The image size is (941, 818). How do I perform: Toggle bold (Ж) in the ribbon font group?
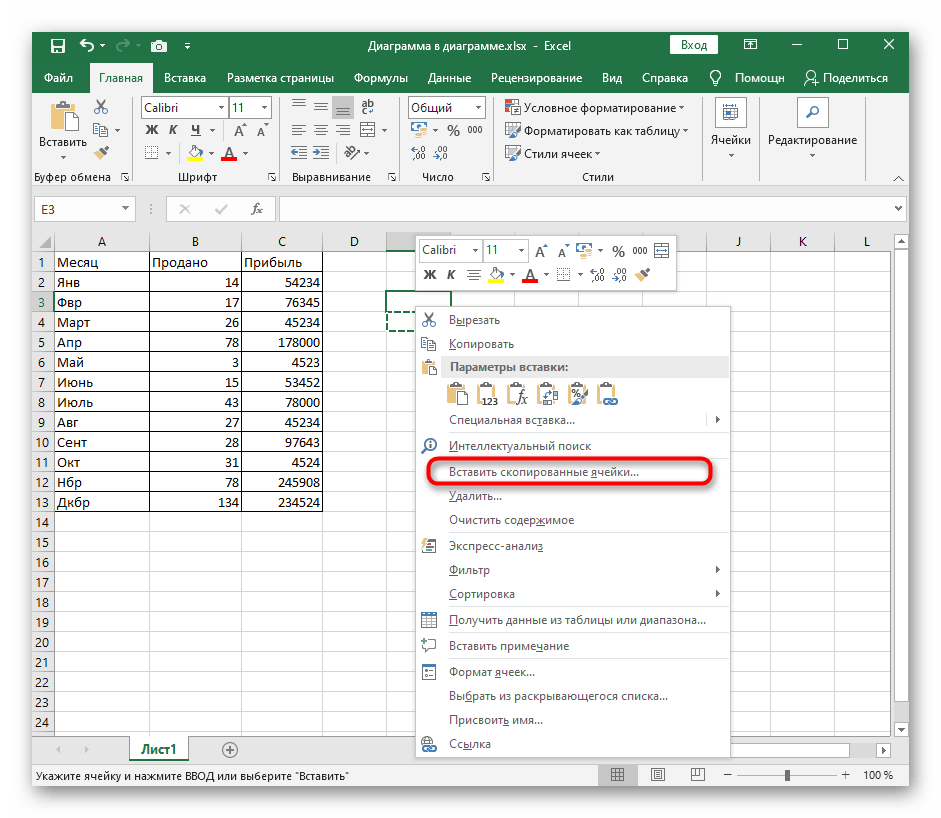(x=152, y=130)
